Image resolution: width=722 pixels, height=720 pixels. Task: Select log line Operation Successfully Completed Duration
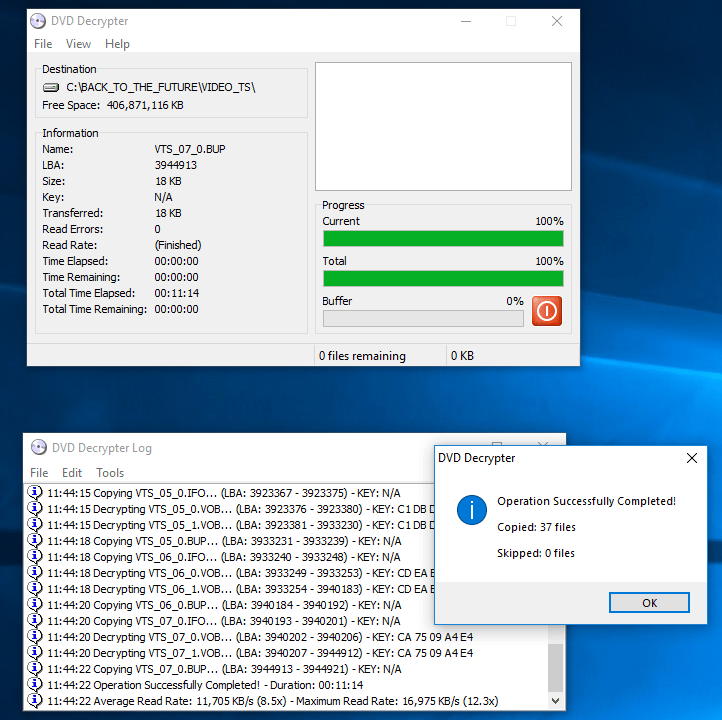click(x=205, y=685)
